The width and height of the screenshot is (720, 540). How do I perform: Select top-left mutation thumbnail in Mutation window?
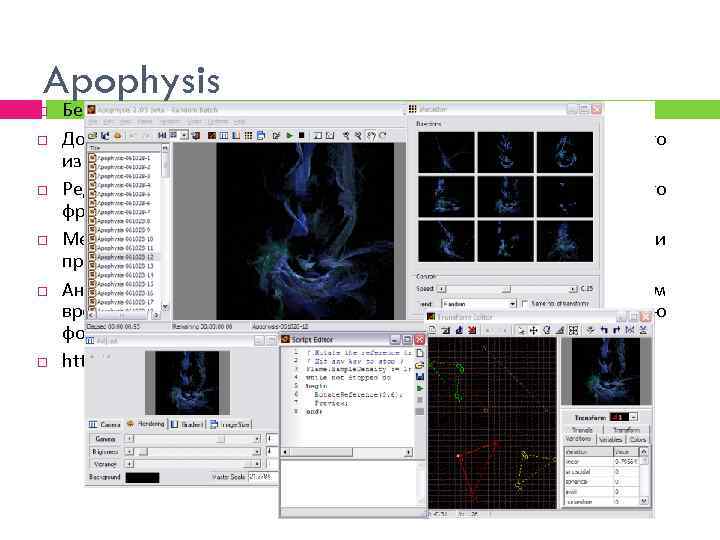(x=446, y=152)
